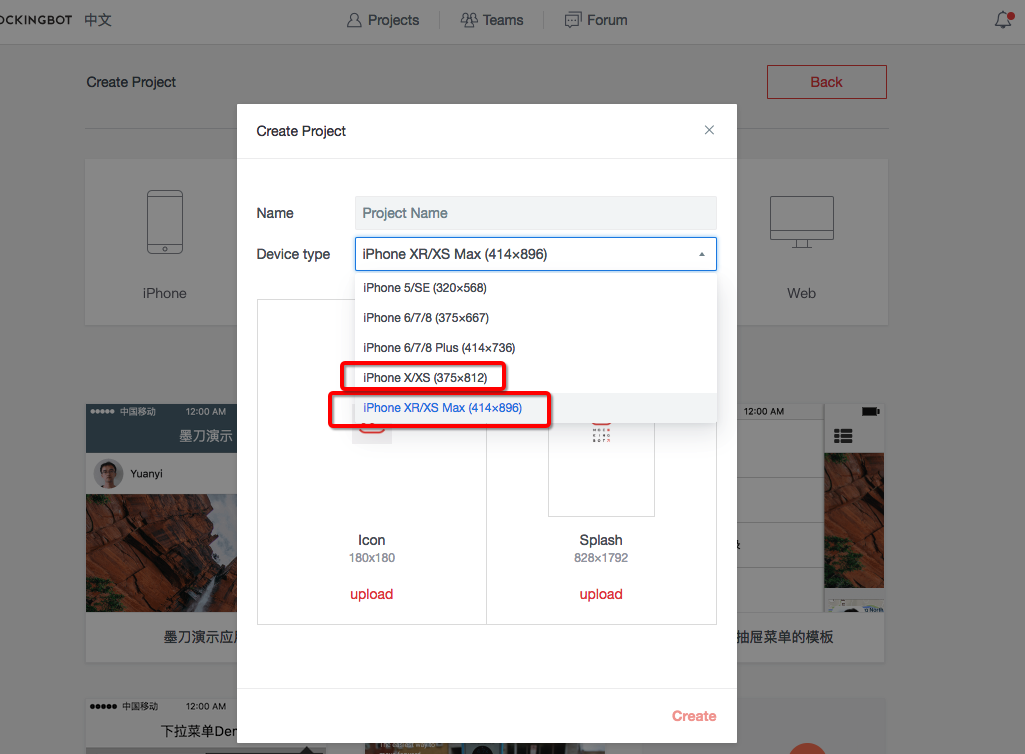Choose iPhone 6/7/8 Plus (414×736) option
This screenshot has width=1025, height=754.
click(439, 348)
